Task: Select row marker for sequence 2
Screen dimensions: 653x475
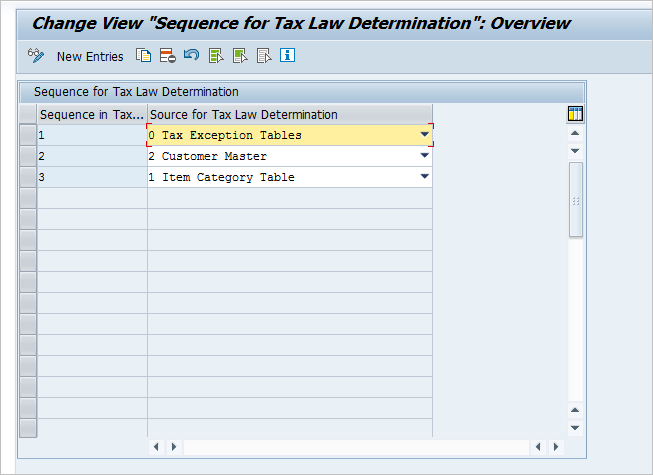Action: point(28,156)
